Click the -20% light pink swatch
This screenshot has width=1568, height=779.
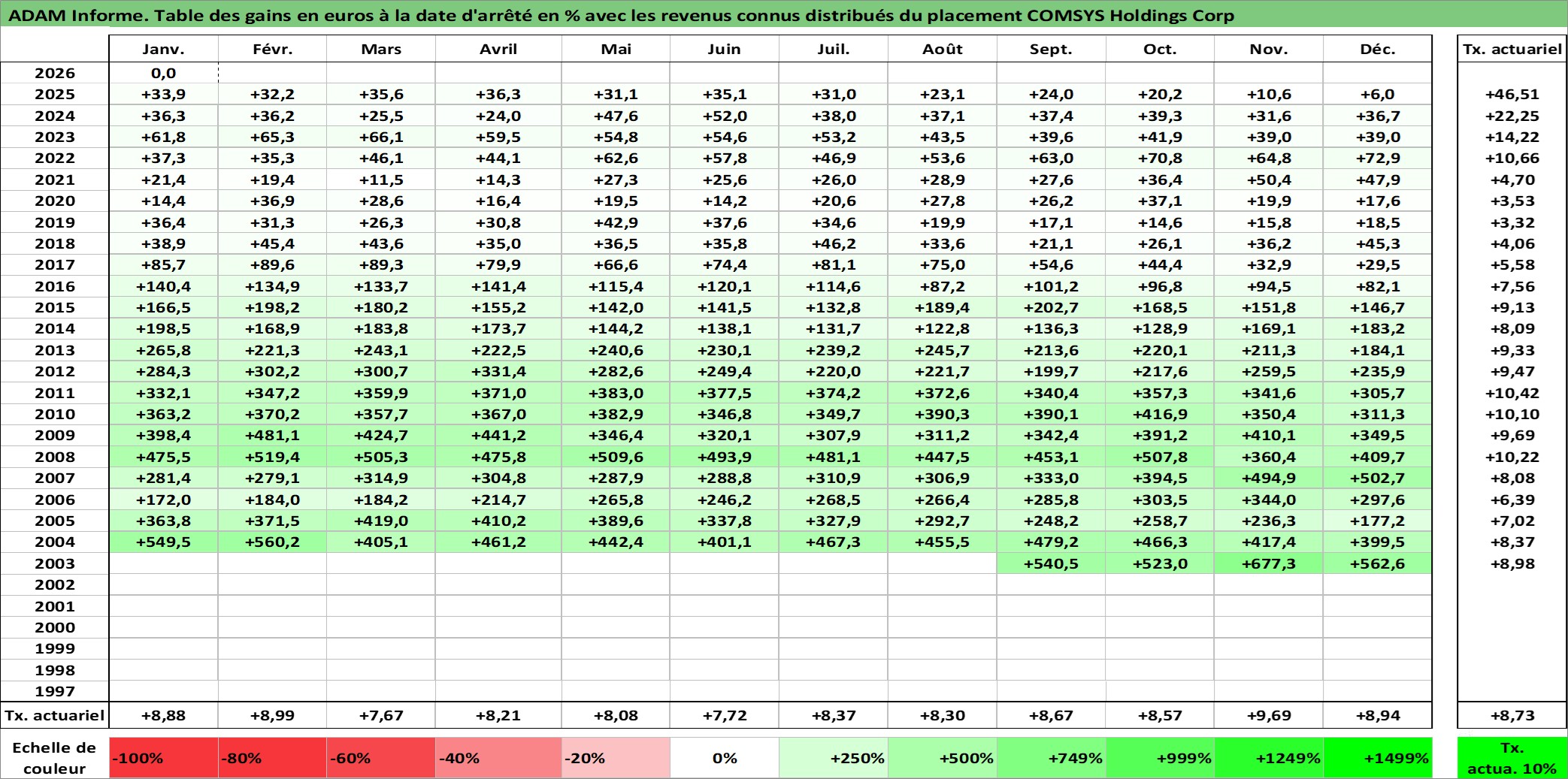tap(616, 757)
